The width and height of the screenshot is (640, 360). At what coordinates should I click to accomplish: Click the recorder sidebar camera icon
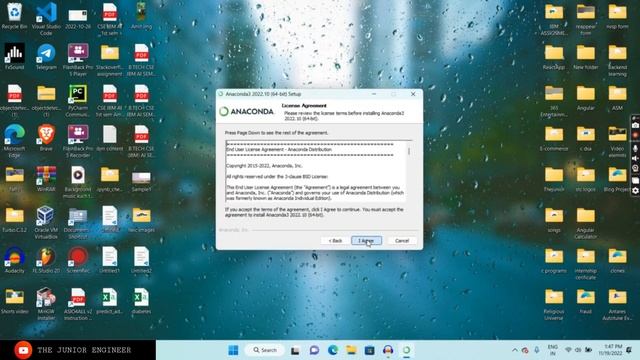[x=635, y=126]
